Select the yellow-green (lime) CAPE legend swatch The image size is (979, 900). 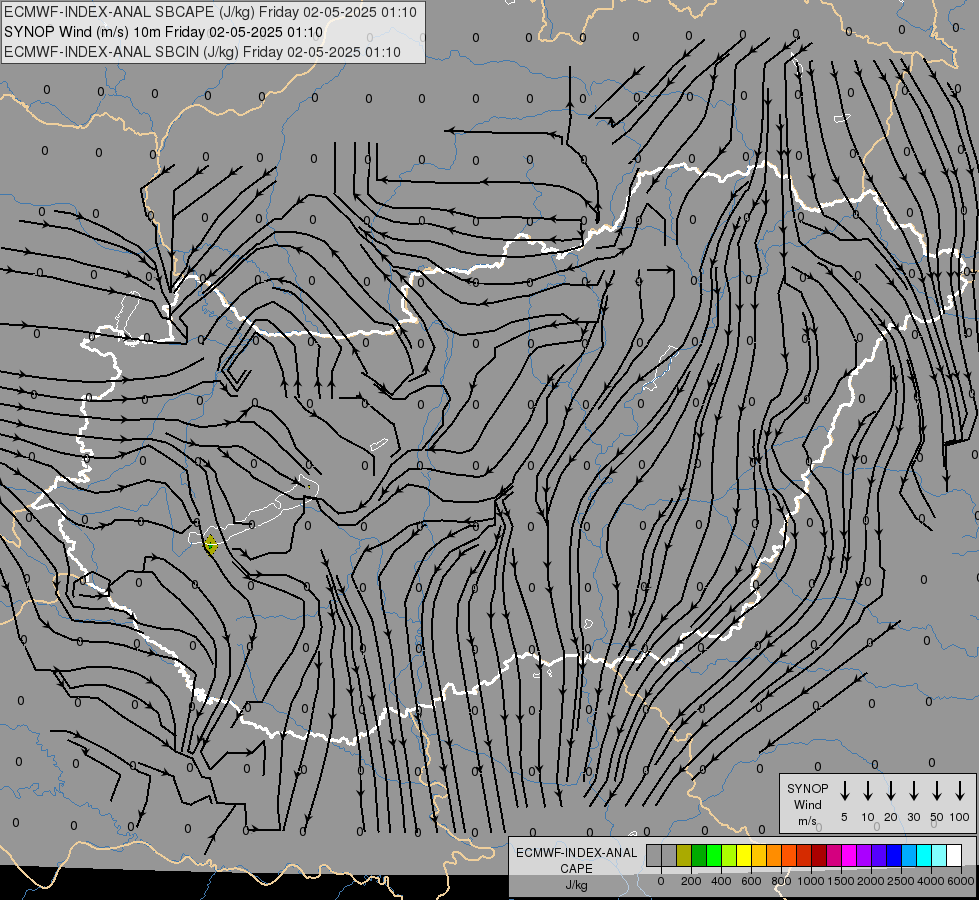pyautogui.click(x=729, y=855)
